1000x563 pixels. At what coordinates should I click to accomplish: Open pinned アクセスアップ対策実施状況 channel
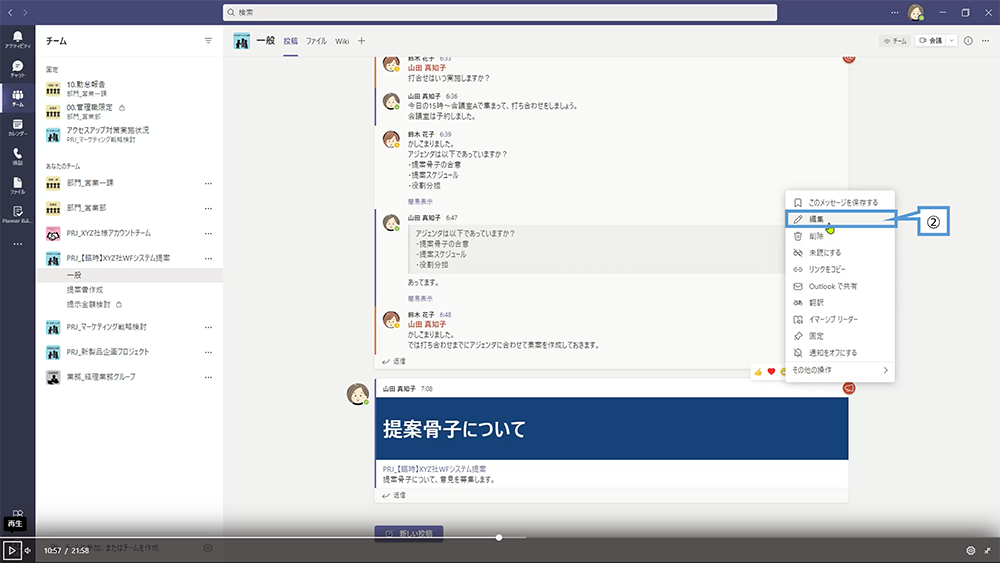pyautogui.click(x=97, y=135)
